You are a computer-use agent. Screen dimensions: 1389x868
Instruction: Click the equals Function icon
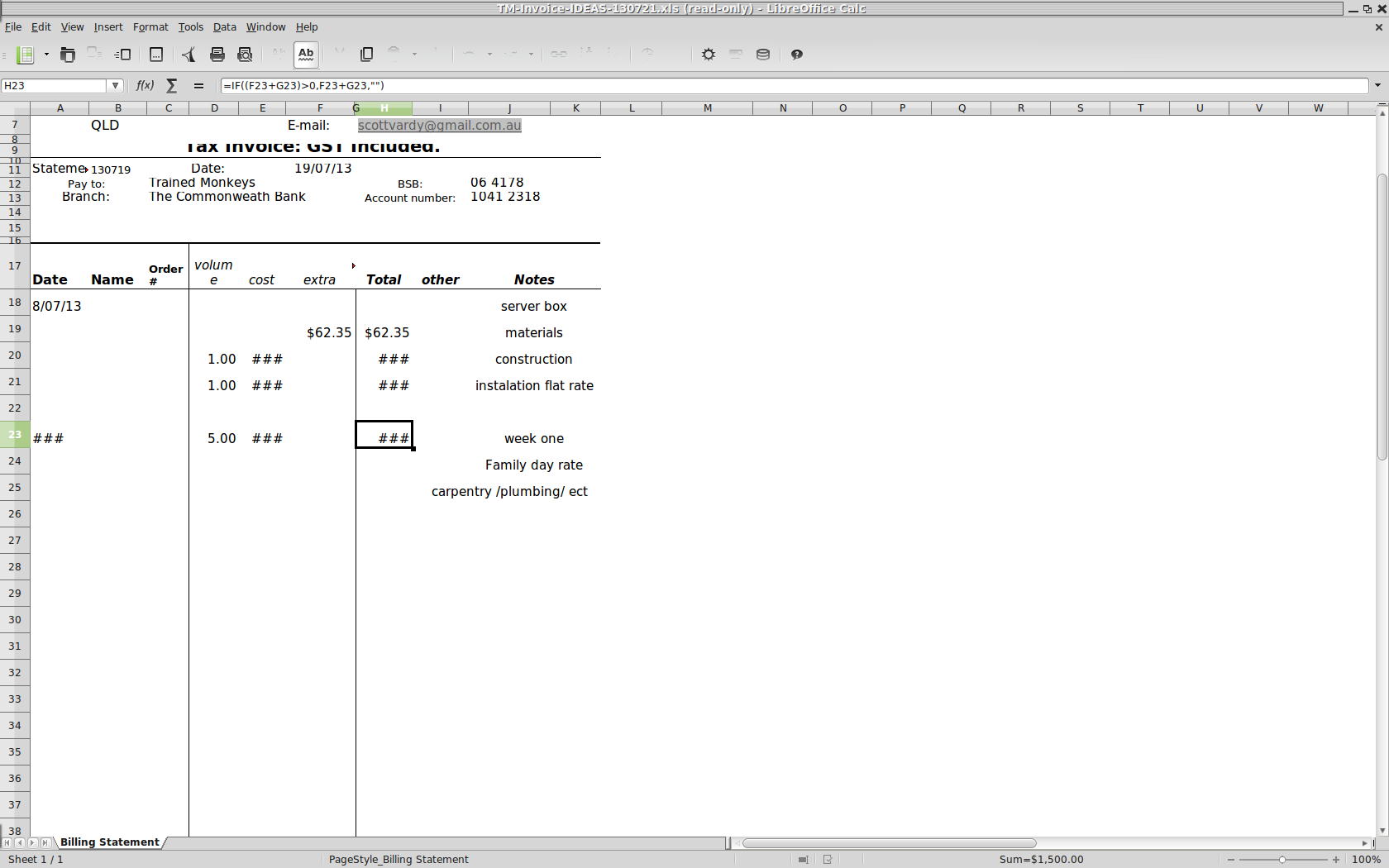tap(198, 85)
